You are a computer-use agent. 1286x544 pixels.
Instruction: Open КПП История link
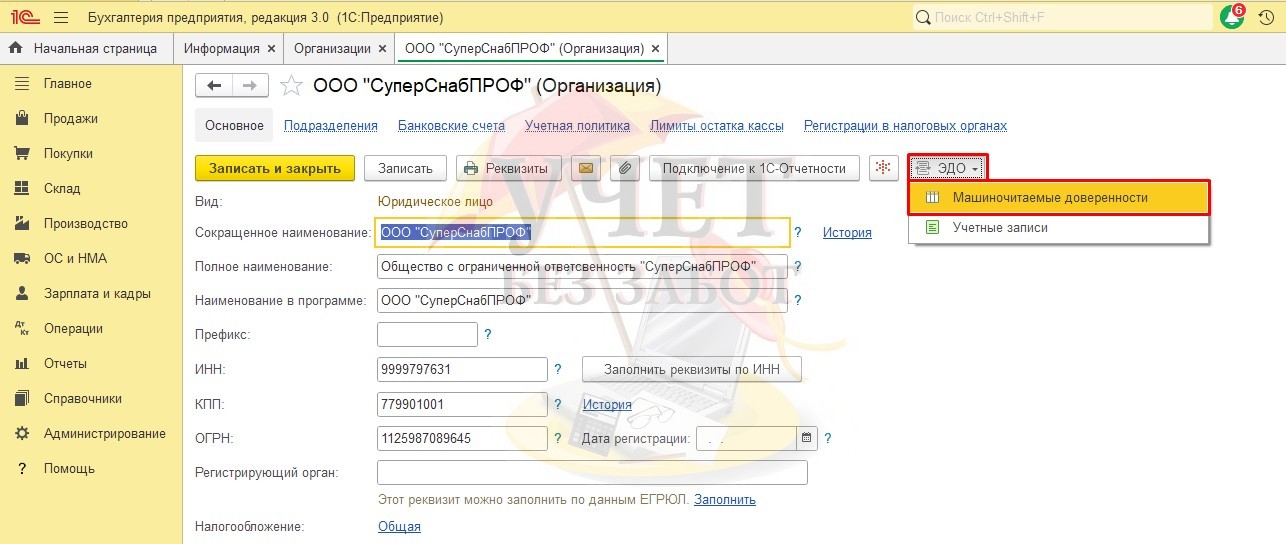click(607, 404)
